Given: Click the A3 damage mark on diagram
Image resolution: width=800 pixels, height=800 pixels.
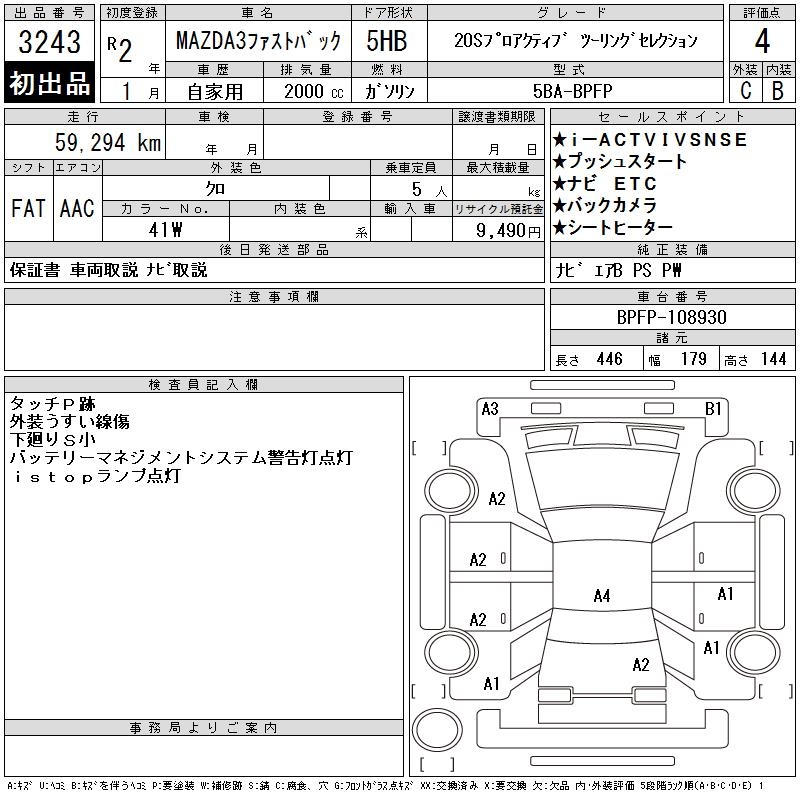Looking at the screenshot, I should pyautogui.click(x=490, y=409).
